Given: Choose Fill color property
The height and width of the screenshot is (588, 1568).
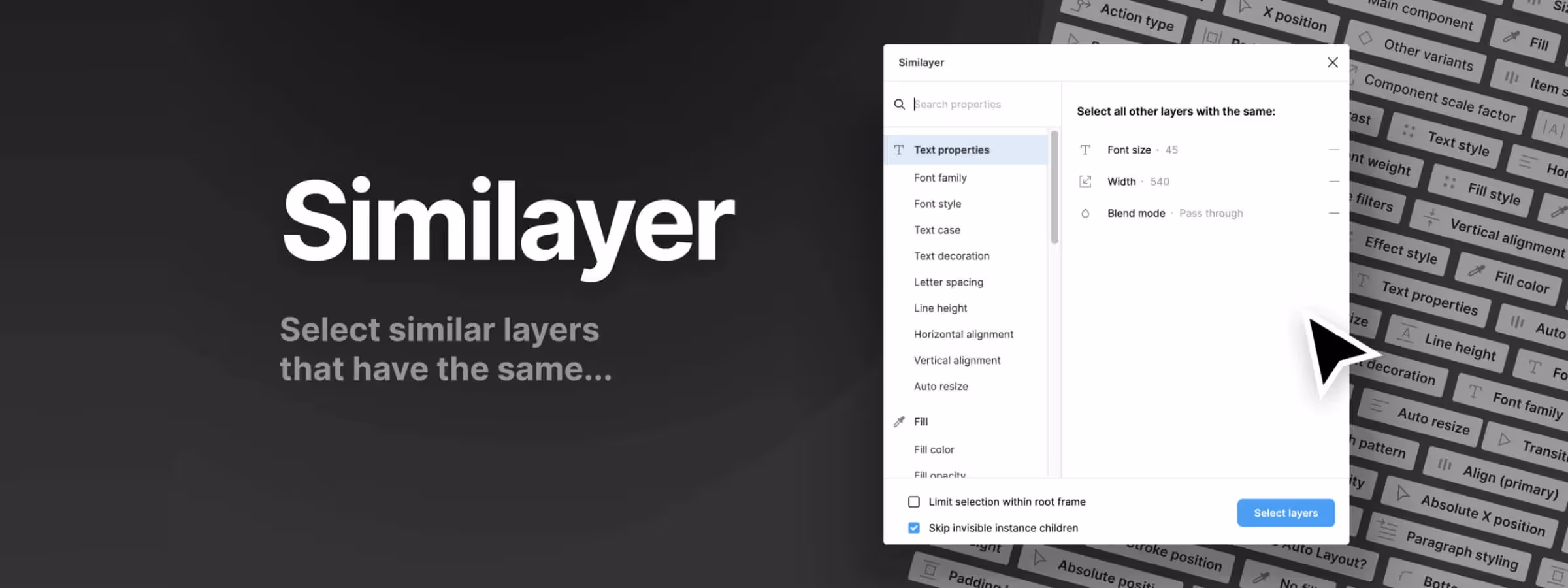Looking at the screenshot, I should point(934,449).
